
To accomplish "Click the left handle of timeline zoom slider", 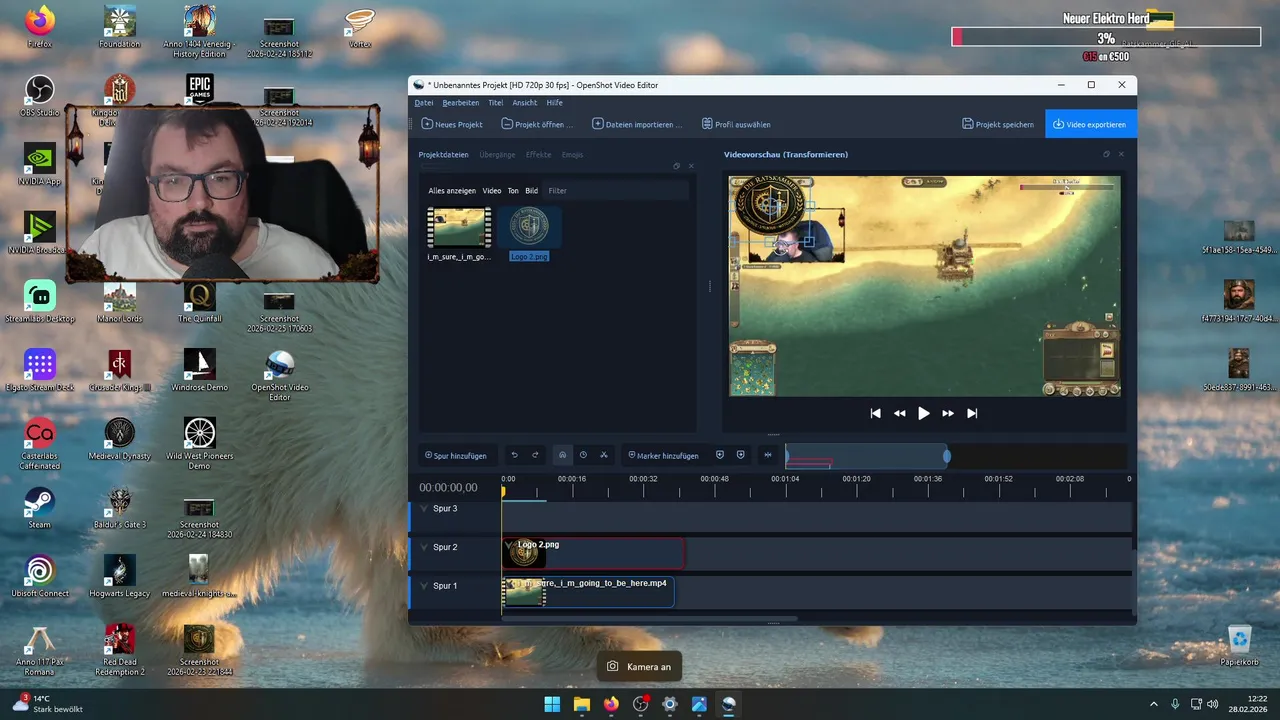I will (x=787, y=457).
